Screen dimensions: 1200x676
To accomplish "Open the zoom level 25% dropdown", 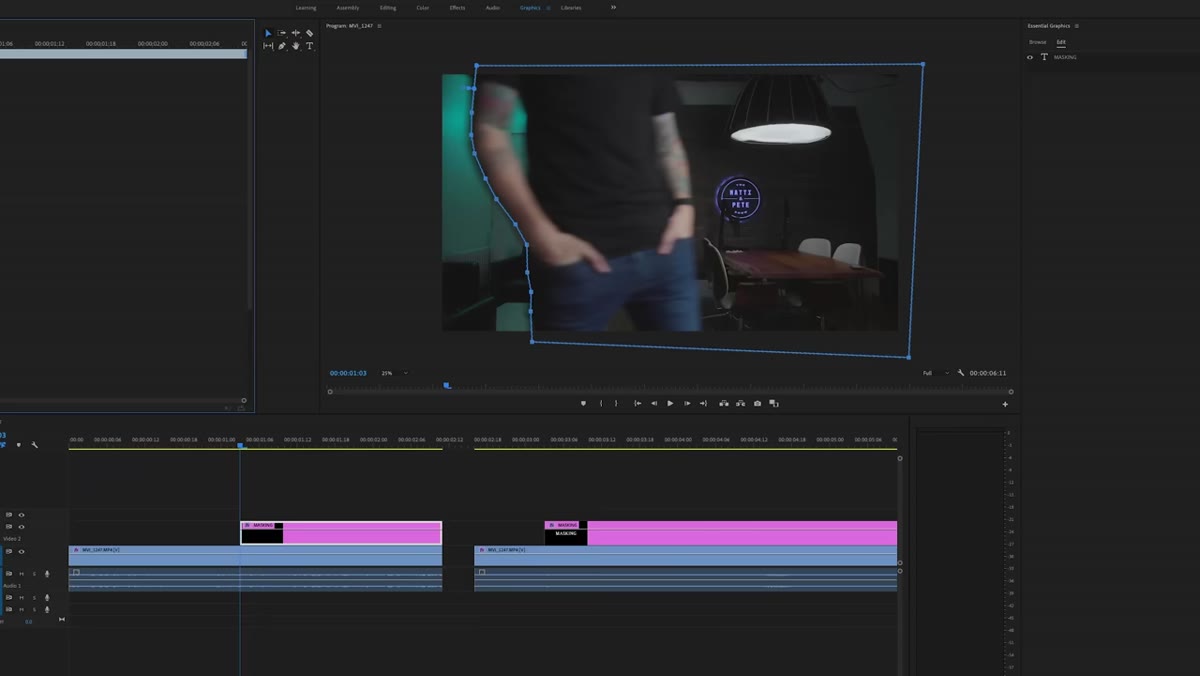I will point(394,373).
